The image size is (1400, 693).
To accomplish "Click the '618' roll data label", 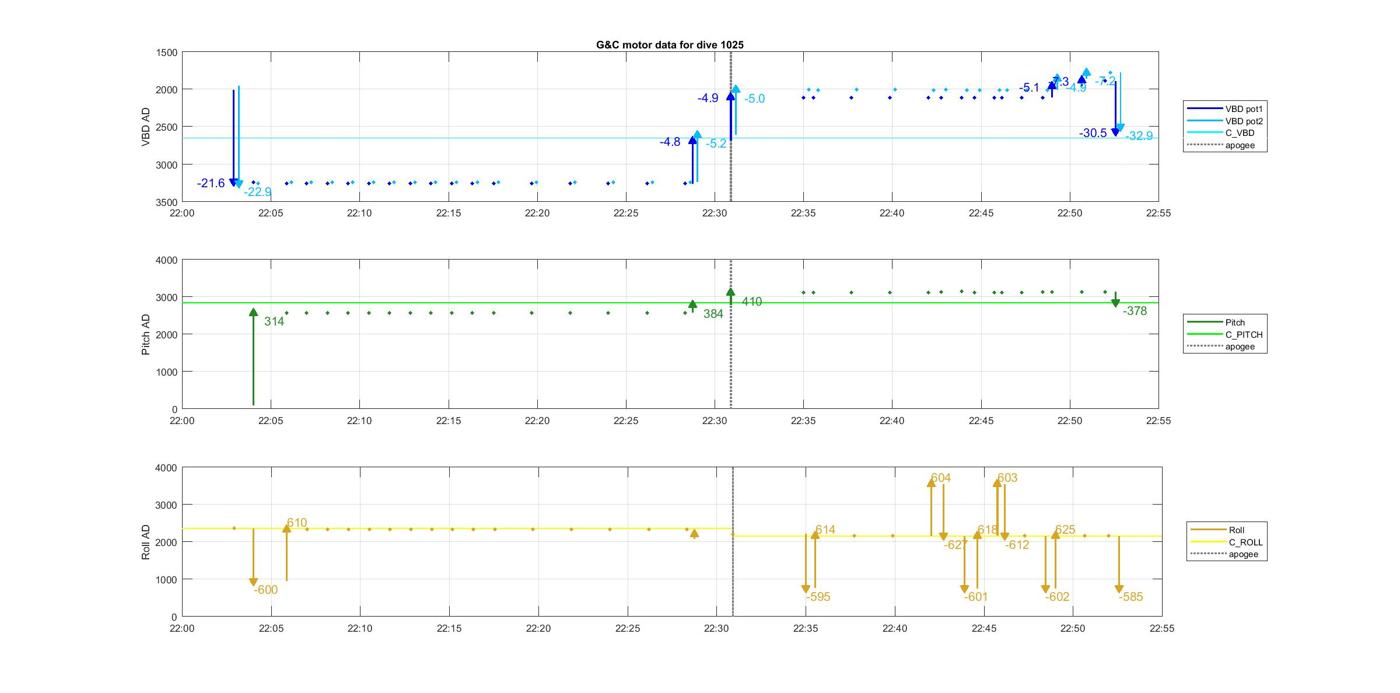I will pyautogui.click(x=988, y=530).
